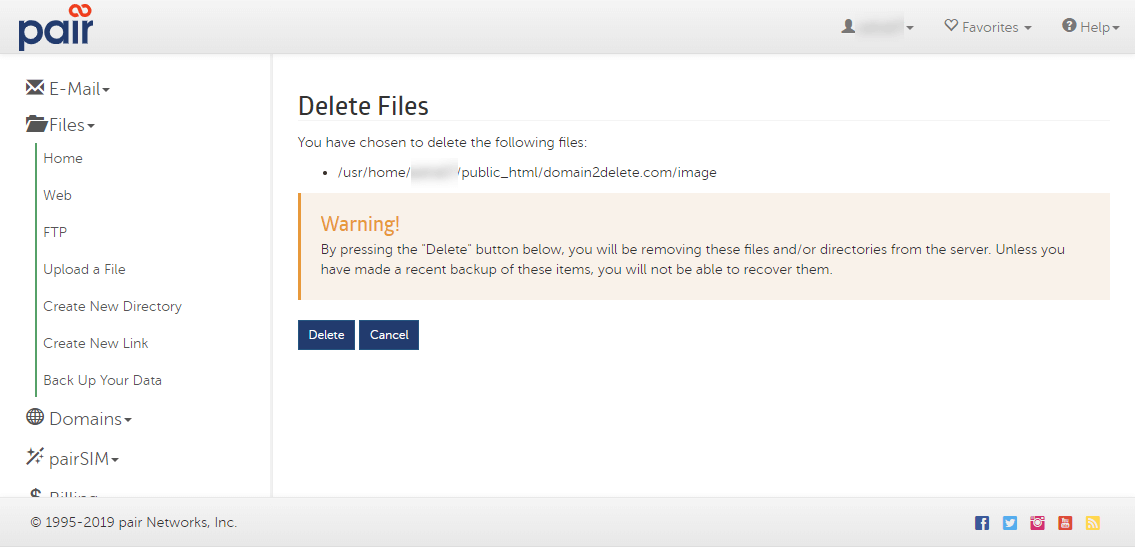The width and height of the screenshot is (1135, 547).
Task: Open the YouTube social icon
Action: coord(1065,523)
